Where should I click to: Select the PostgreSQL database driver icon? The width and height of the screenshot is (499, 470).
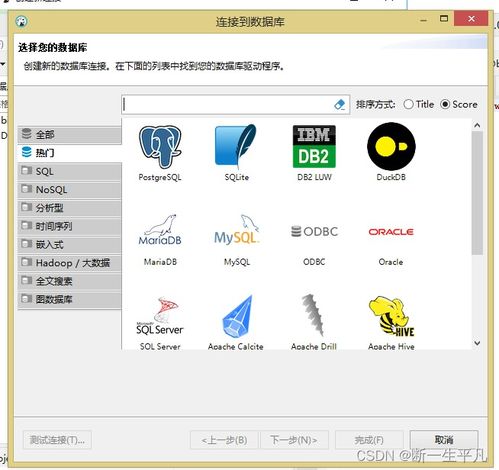[160, 147]
